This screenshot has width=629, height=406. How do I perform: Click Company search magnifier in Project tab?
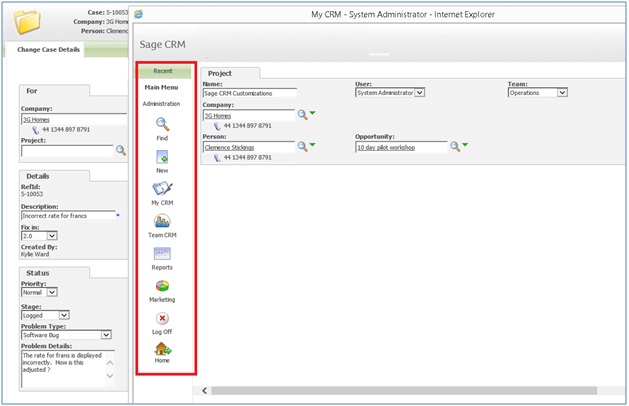click(302, 115)
